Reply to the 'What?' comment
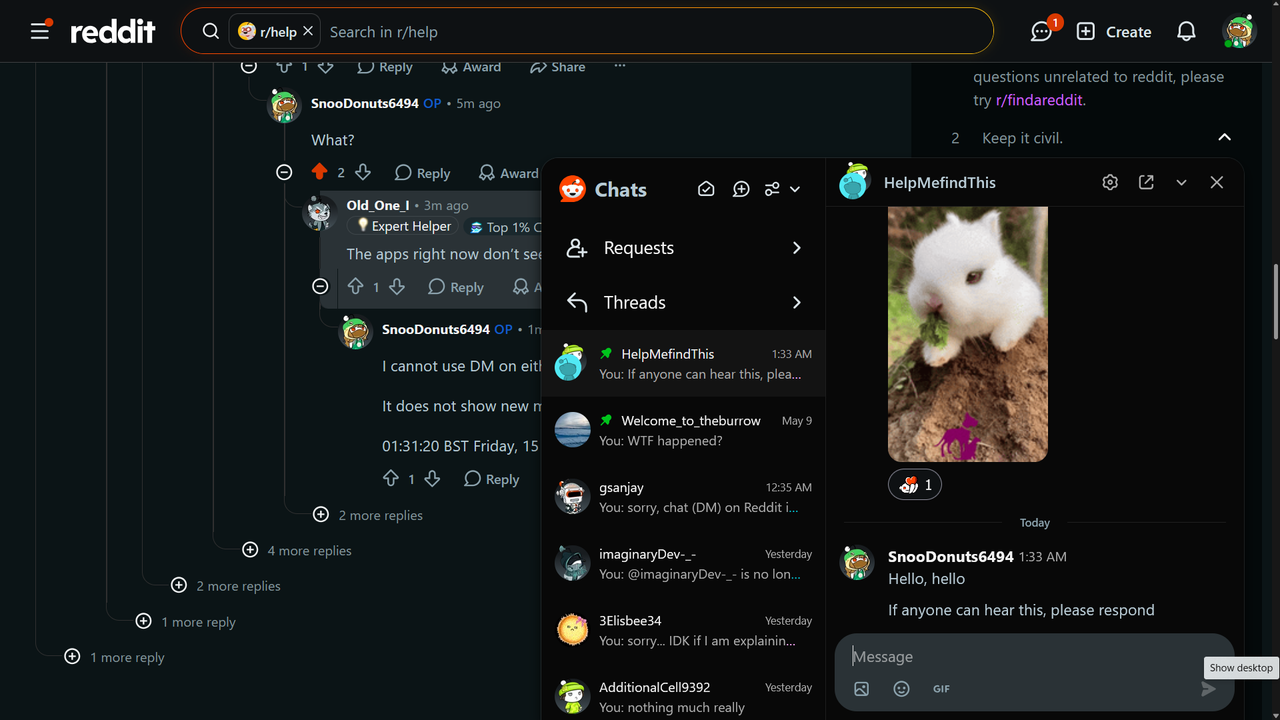The image size is (1280, 720). (422, 173)
